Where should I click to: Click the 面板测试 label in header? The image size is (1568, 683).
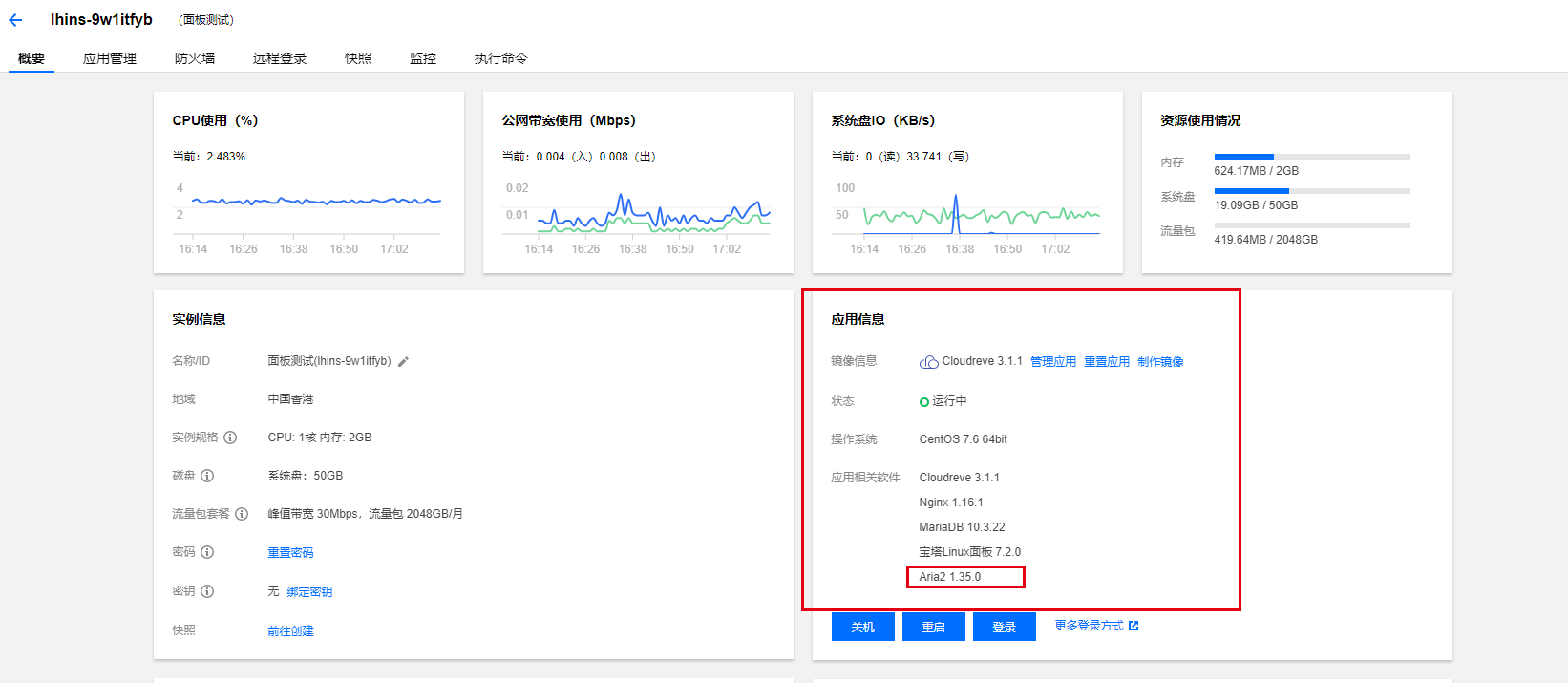click(206, 20)
